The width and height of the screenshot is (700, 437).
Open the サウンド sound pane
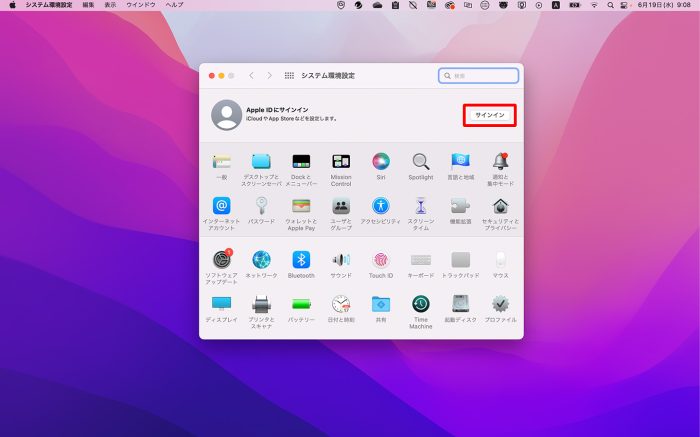point(341,260)
